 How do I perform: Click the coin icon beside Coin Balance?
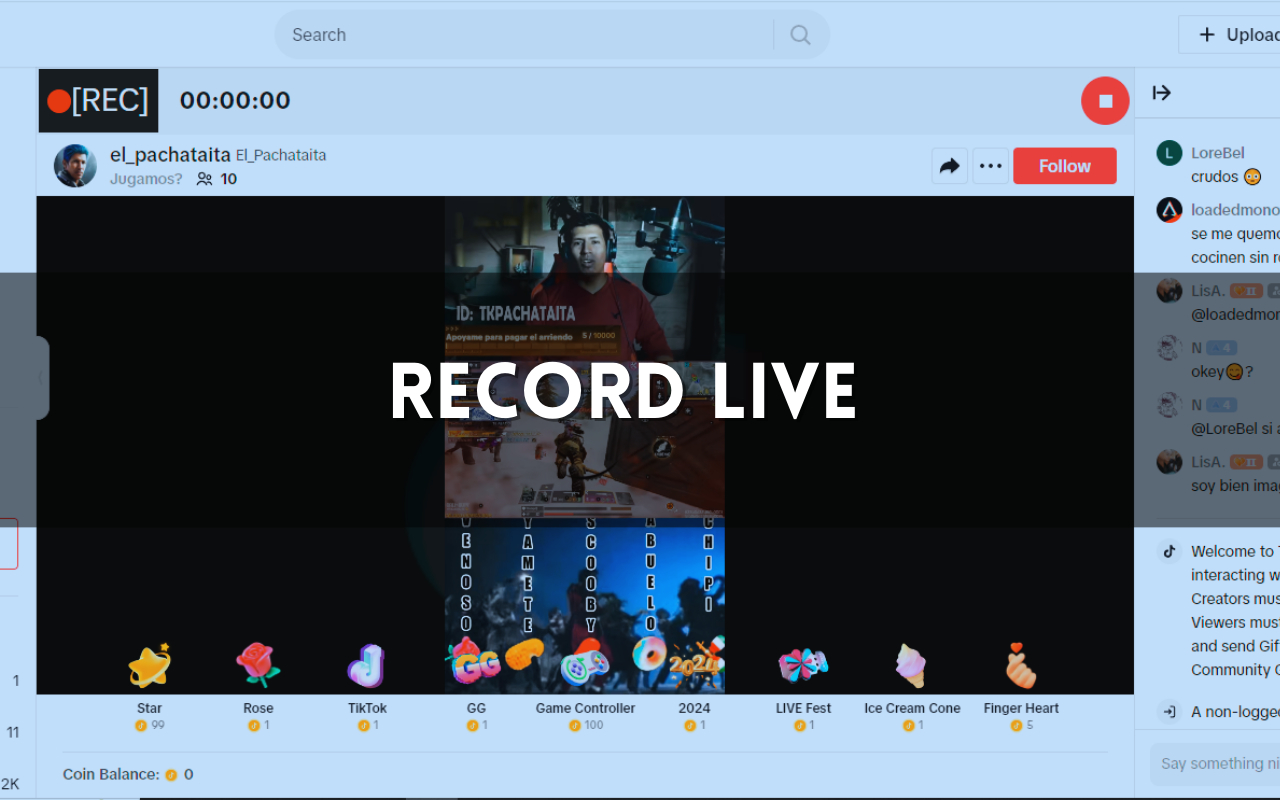click(x=170, y=774)
